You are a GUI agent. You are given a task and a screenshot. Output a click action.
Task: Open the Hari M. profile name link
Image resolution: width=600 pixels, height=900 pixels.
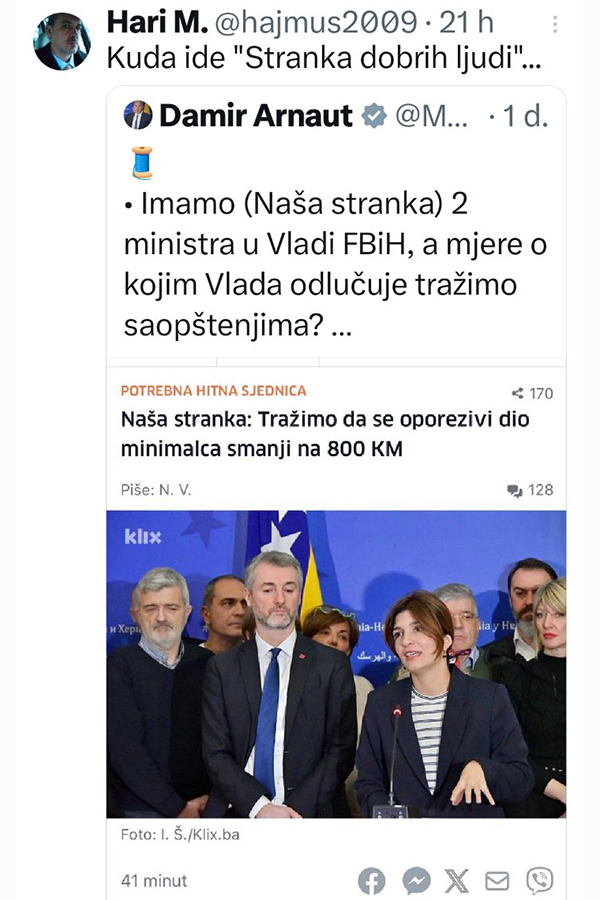click(157, 23)
